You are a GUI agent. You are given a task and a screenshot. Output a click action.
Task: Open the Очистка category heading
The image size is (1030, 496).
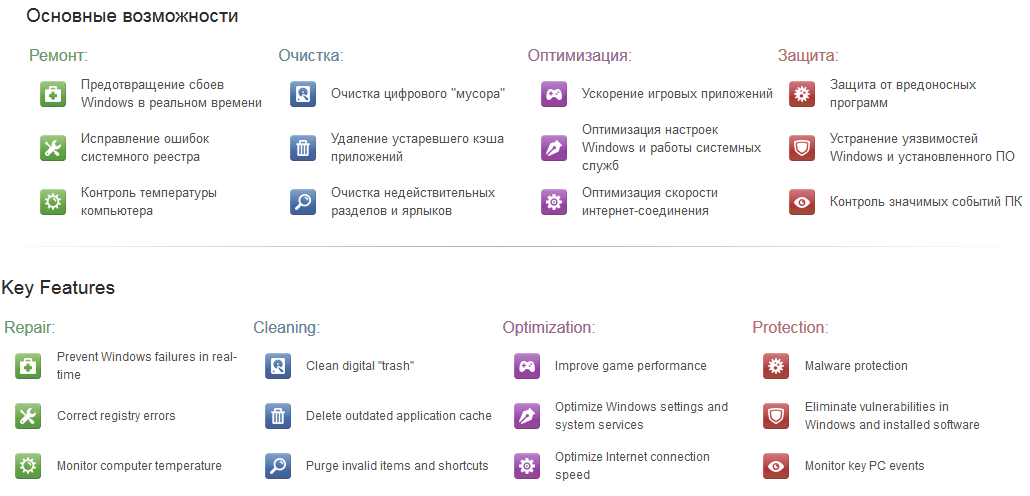tap(311, 55)
